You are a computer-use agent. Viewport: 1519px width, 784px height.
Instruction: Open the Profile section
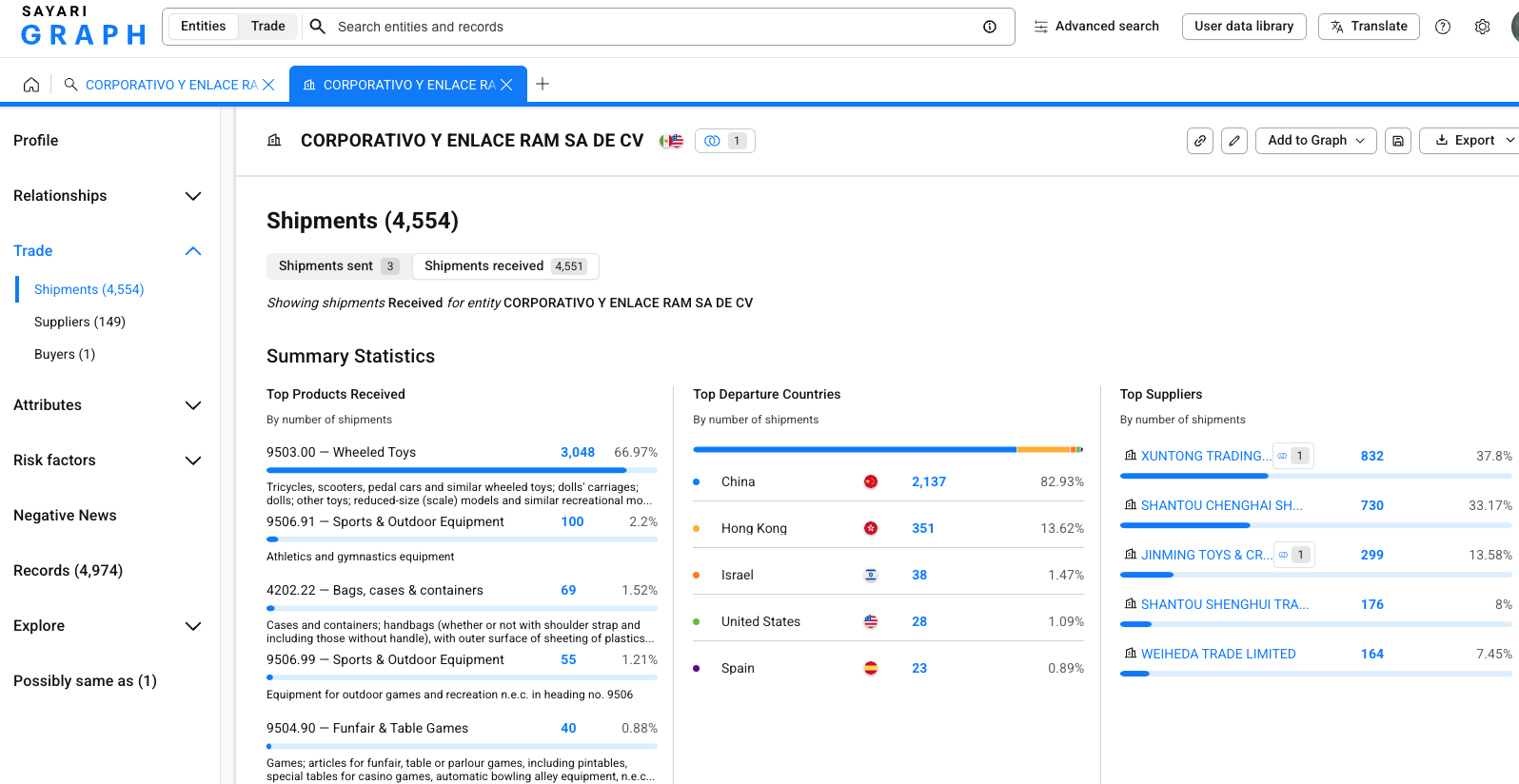(x=36, y=141)
